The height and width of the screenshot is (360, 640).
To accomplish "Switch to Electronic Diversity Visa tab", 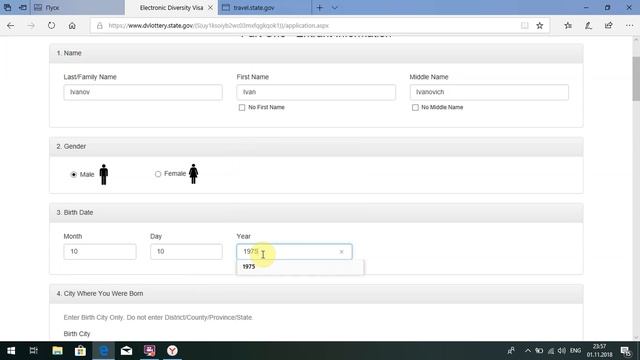I will tap(171, 7).
